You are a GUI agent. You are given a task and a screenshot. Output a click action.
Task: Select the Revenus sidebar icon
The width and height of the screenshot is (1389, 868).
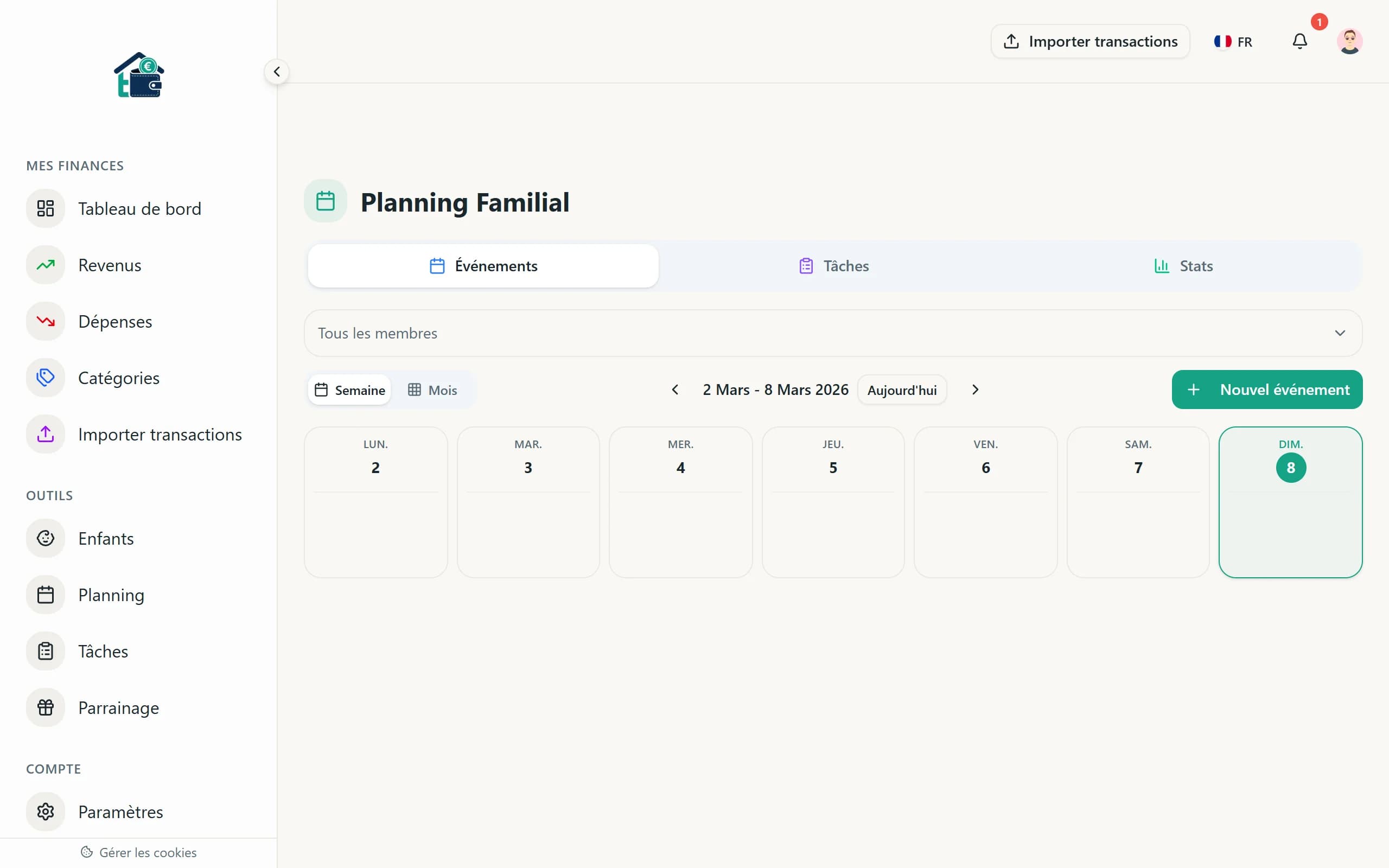coord(46,265)
